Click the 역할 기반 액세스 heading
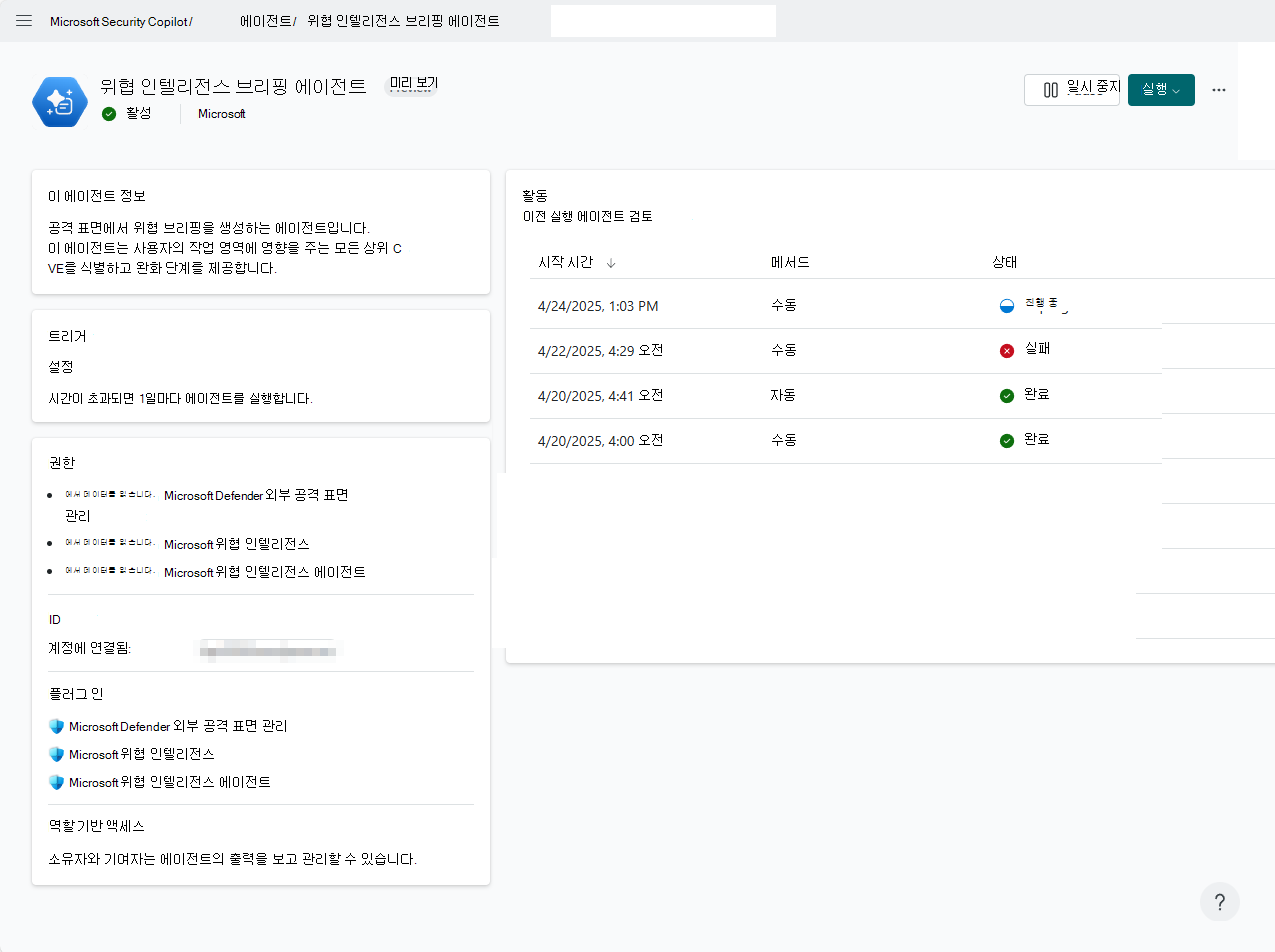Screen dimensions: 1275x952 point(97,827)
